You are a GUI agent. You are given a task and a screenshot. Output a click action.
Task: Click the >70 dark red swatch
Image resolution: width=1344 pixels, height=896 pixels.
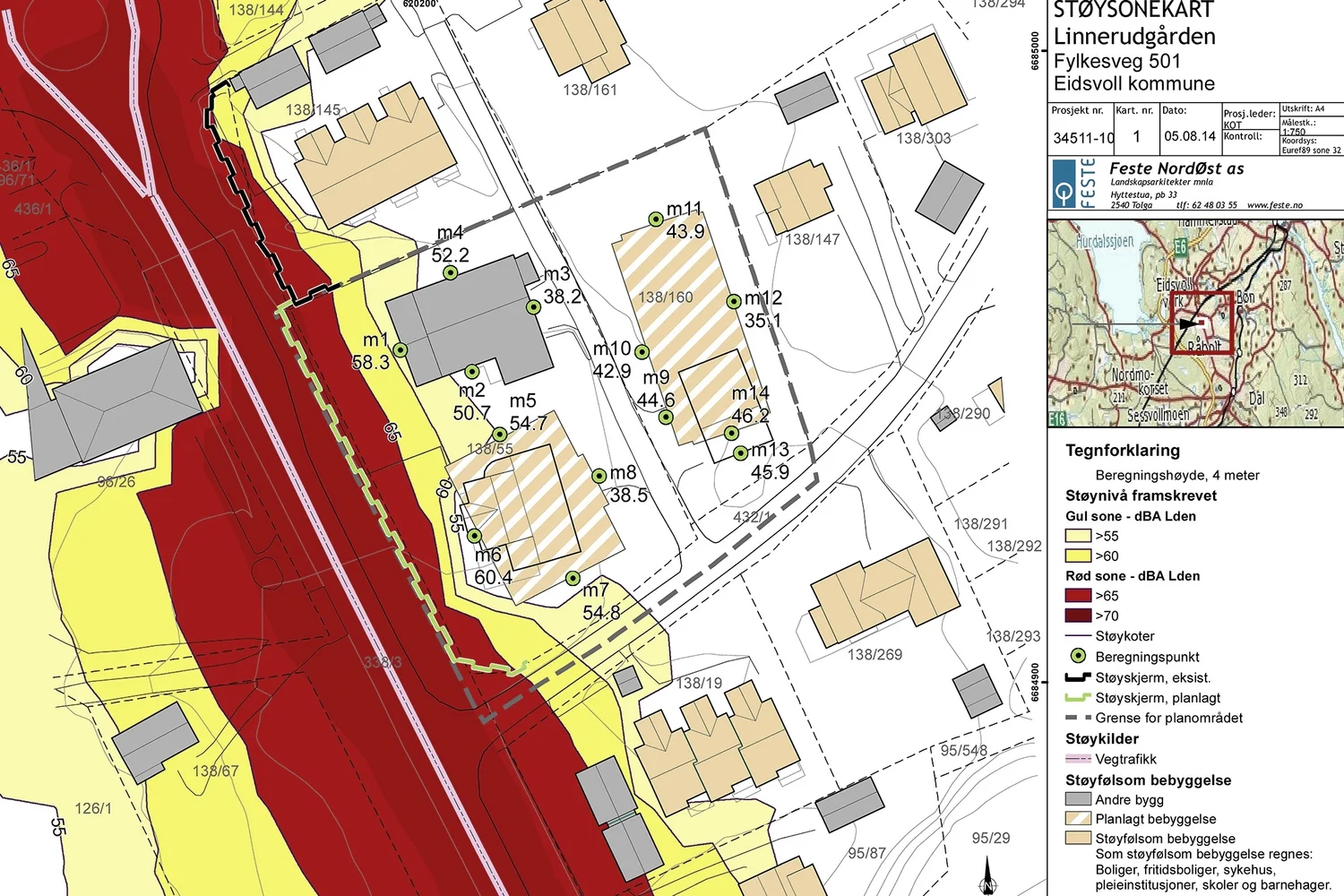pyautogui.click(x=1078, y=616)
